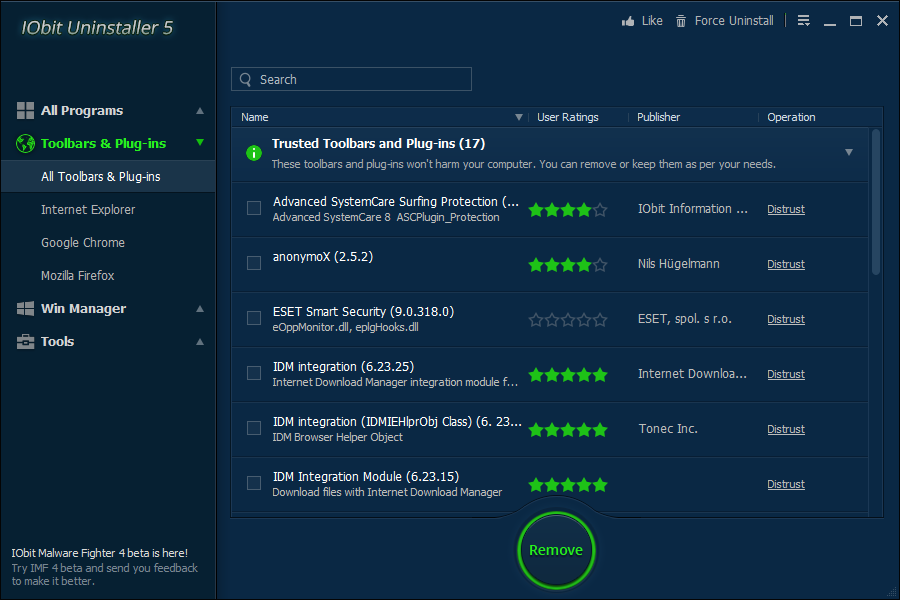Expand the Tools section arrow
900x600 pixels.
click(x=200, y=342)
